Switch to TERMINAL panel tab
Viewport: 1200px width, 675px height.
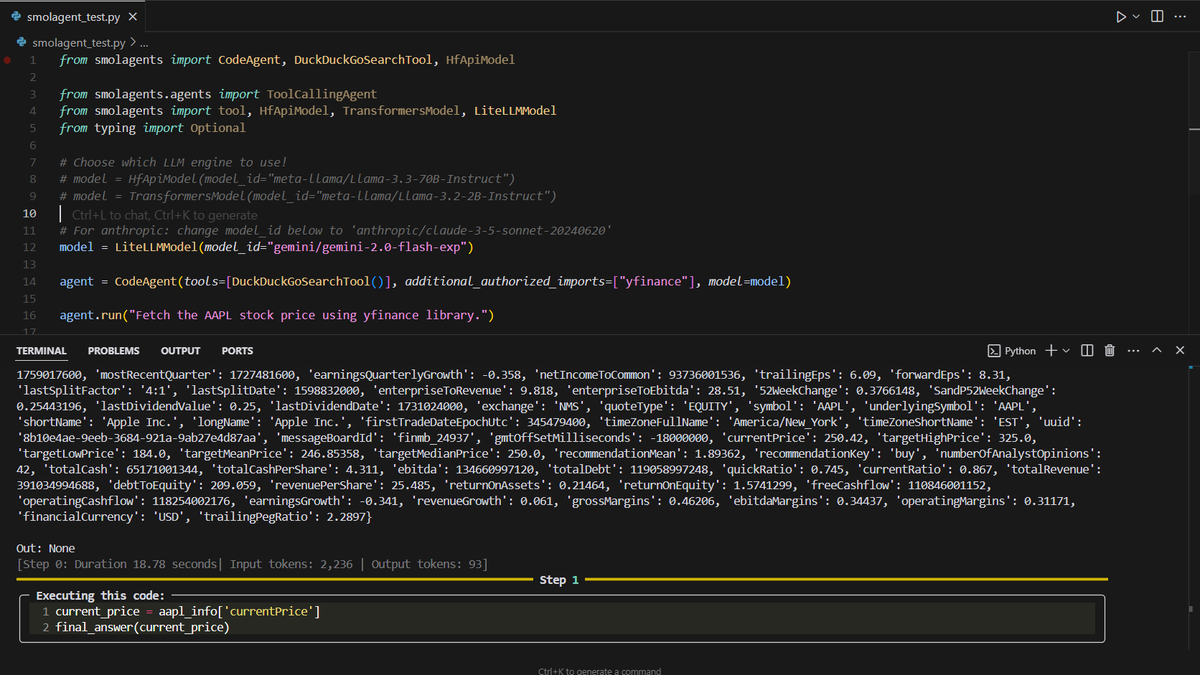[x=41, y=351]
